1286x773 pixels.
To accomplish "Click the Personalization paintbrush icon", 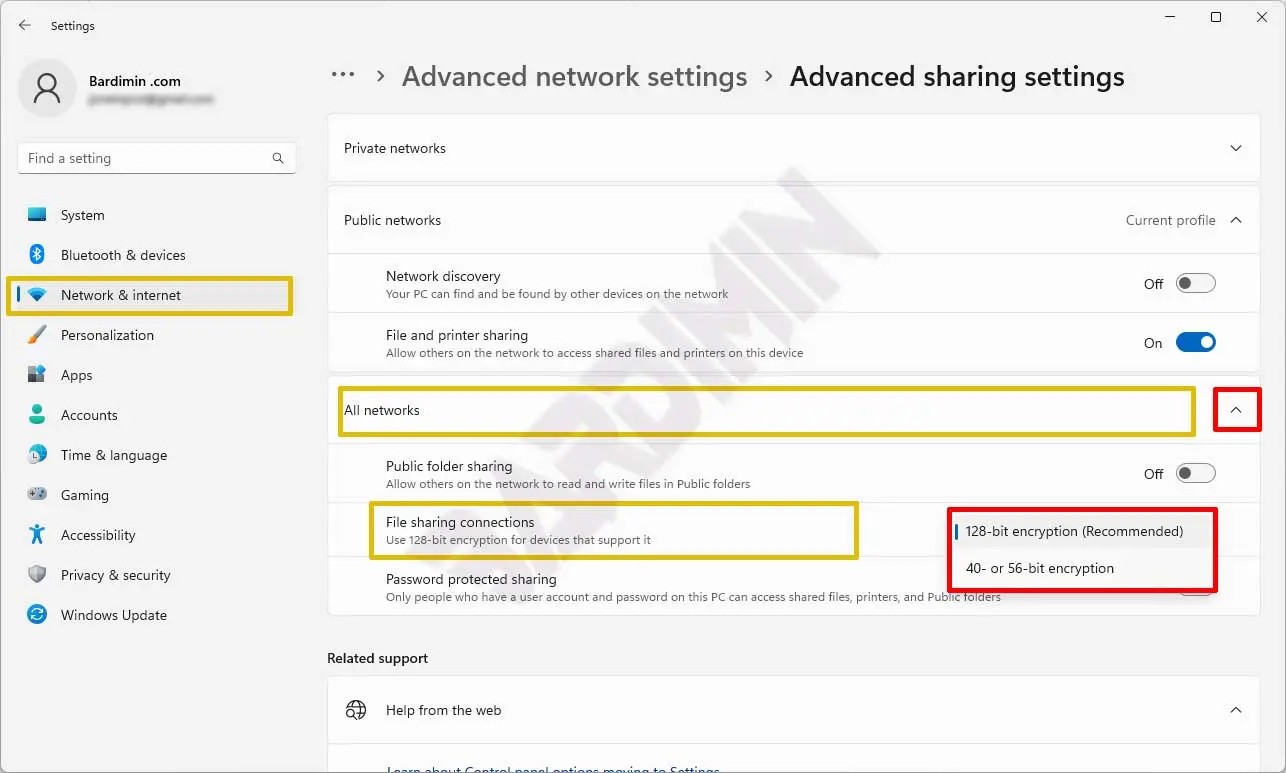I will coord(37,335).
